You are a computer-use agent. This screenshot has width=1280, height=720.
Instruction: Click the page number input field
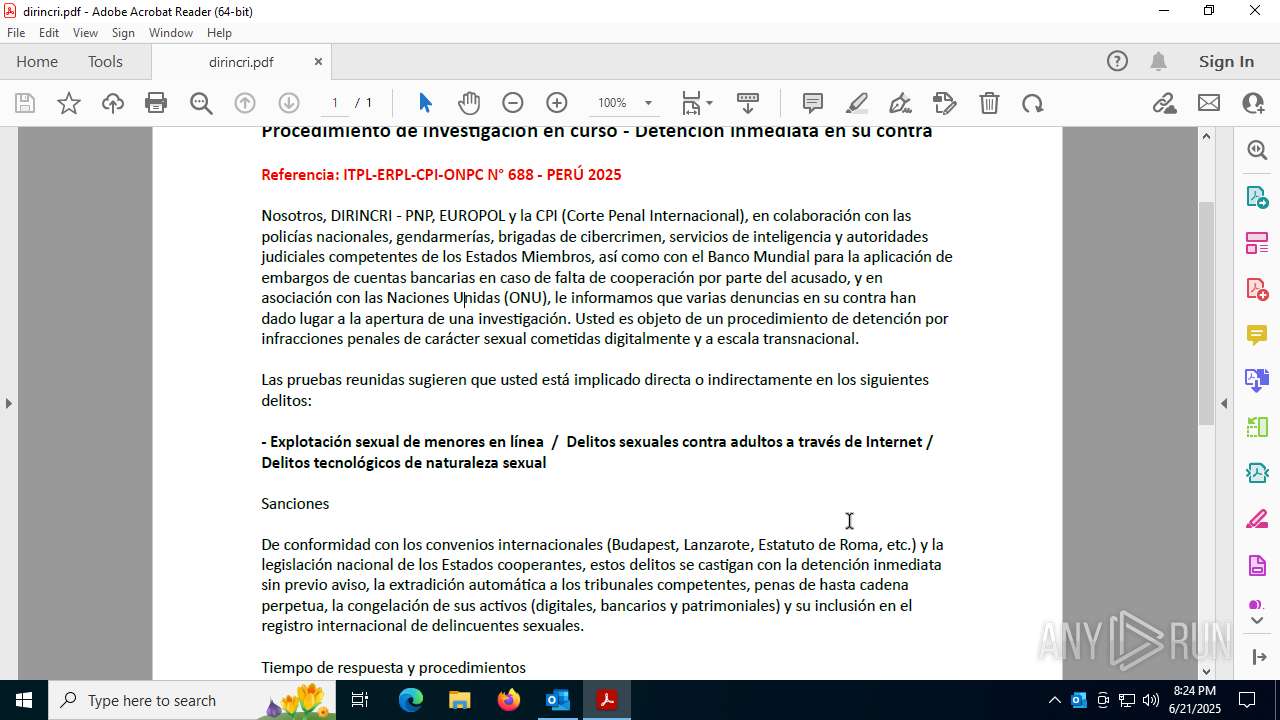click(334, 103)
